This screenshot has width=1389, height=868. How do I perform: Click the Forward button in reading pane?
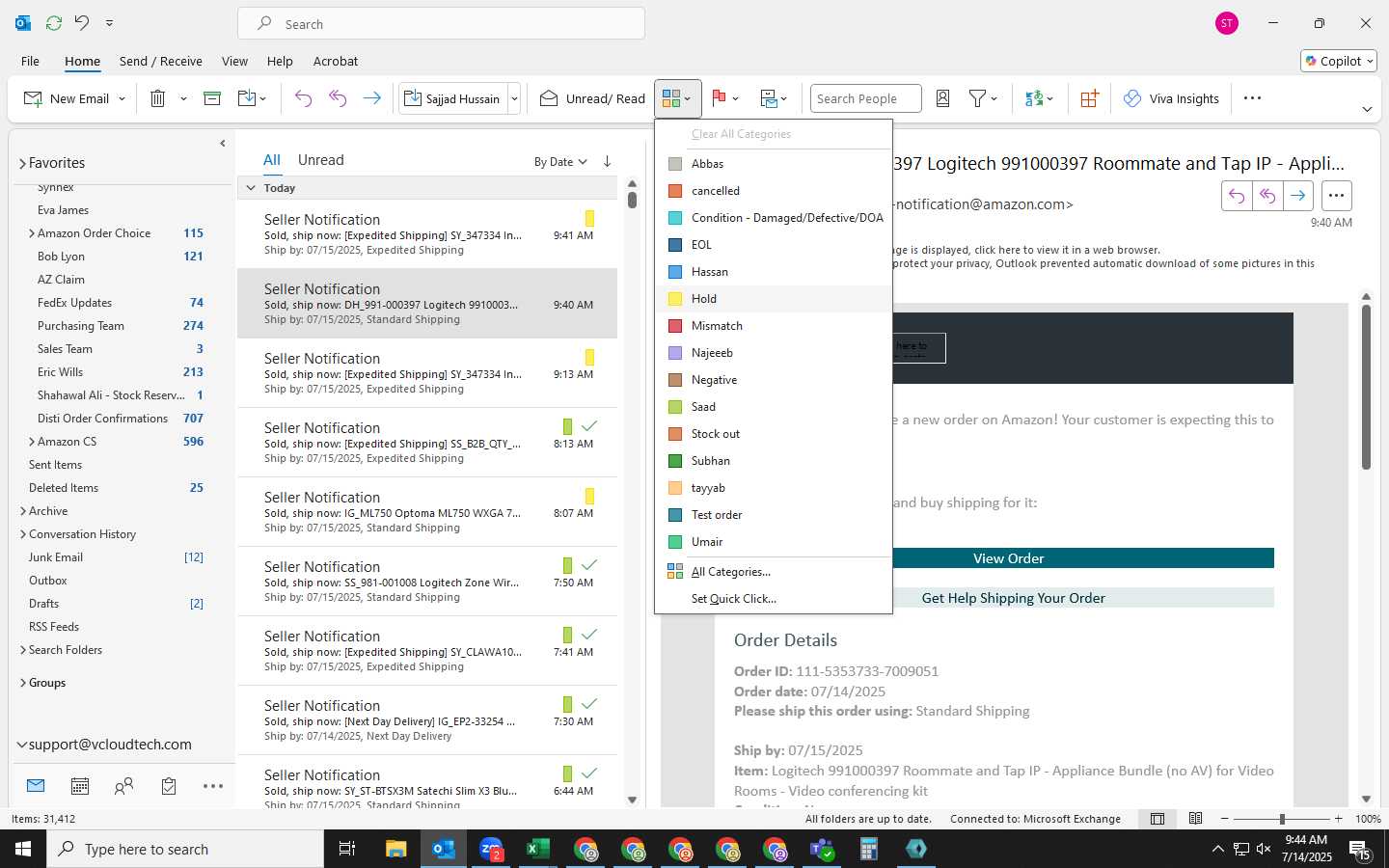(x=1298, y=196)
